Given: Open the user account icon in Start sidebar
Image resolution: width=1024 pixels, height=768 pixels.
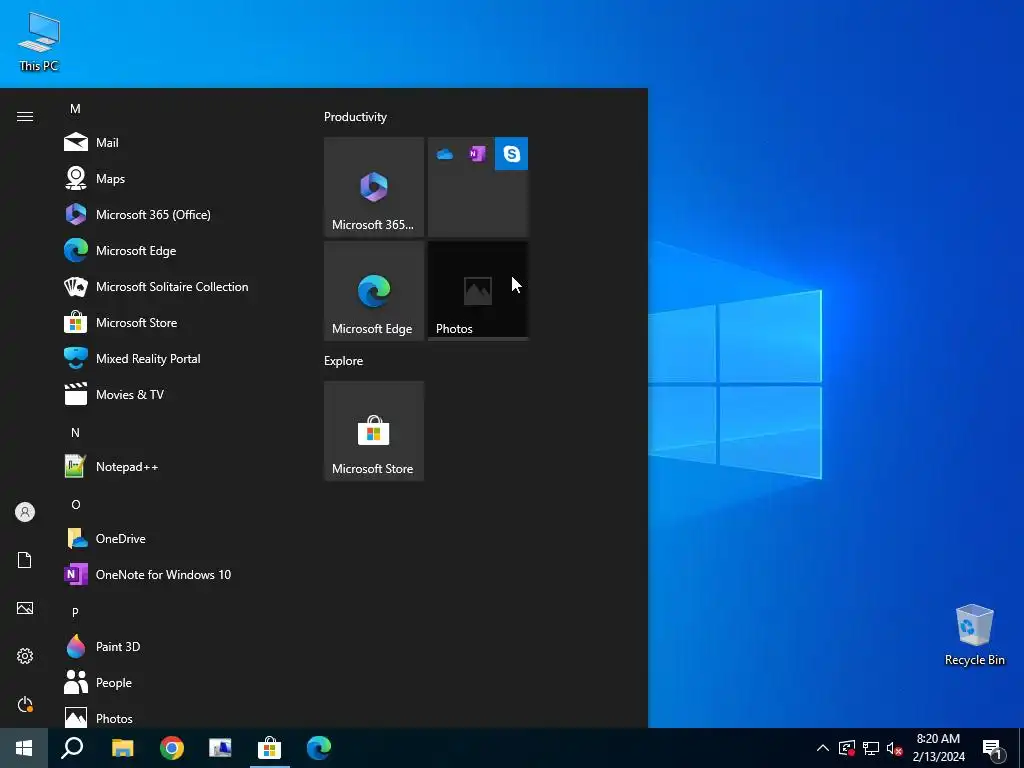Looking at the screenshot, I should pos(25,512).
